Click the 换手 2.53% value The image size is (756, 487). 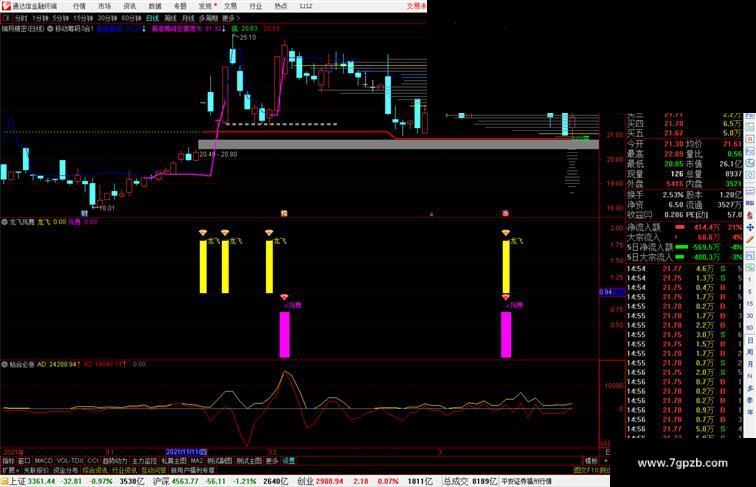[x=673, y=195]
